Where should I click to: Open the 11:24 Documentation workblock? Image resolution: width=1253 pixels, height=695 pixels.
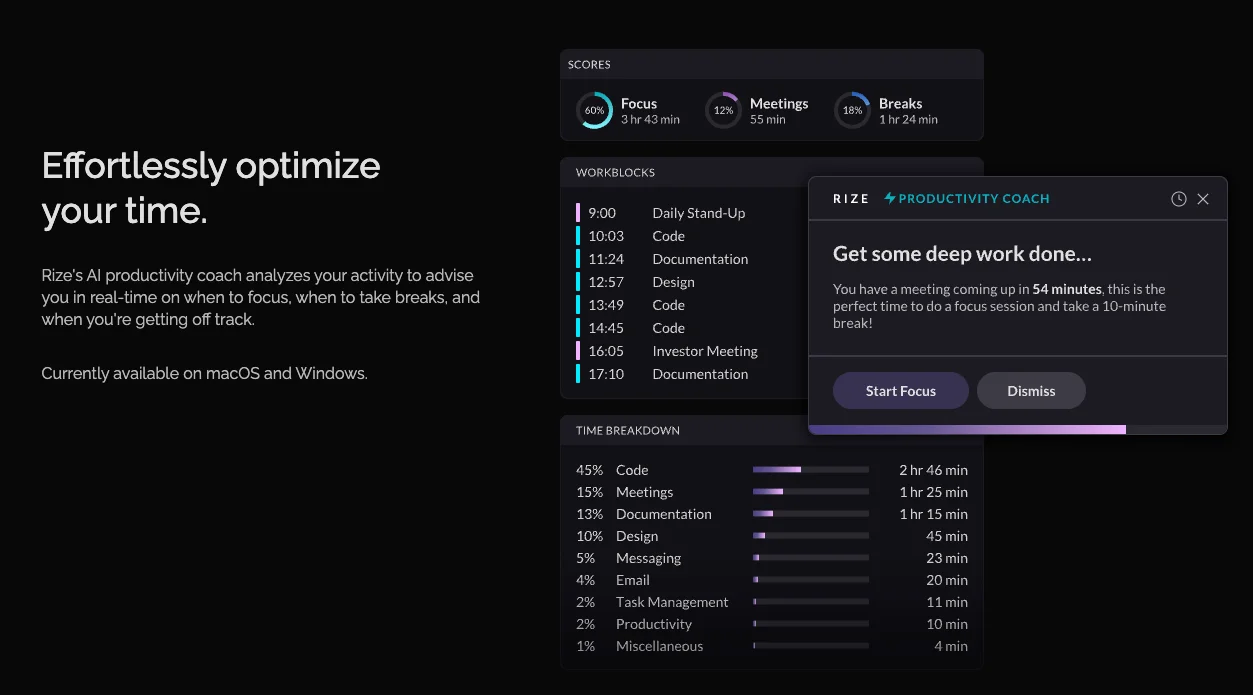[699, 258]
